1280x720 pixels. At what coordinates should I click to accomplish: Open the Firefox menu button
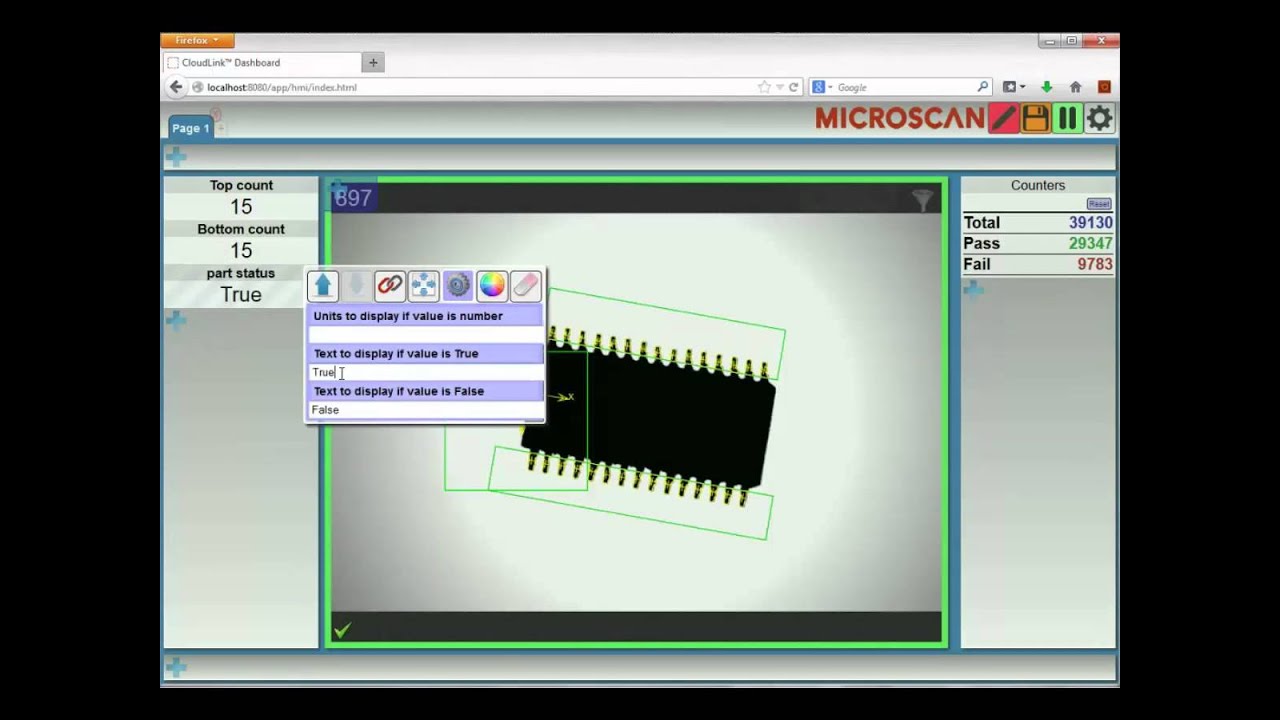[x=197, y=41]
